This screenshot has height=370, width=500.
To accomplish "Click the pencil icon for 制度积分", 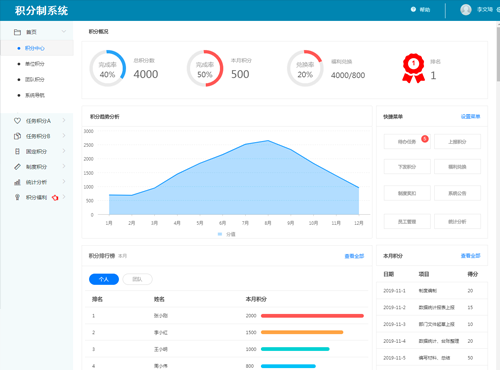I will 17,167.
